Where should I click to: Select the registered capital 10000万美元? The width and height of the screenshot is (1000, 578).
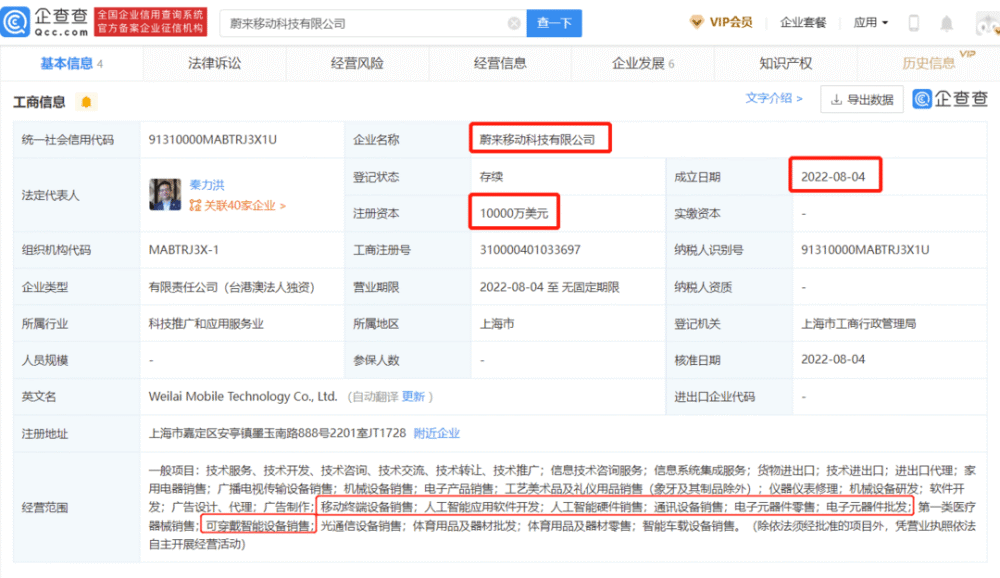click(514, 213)
